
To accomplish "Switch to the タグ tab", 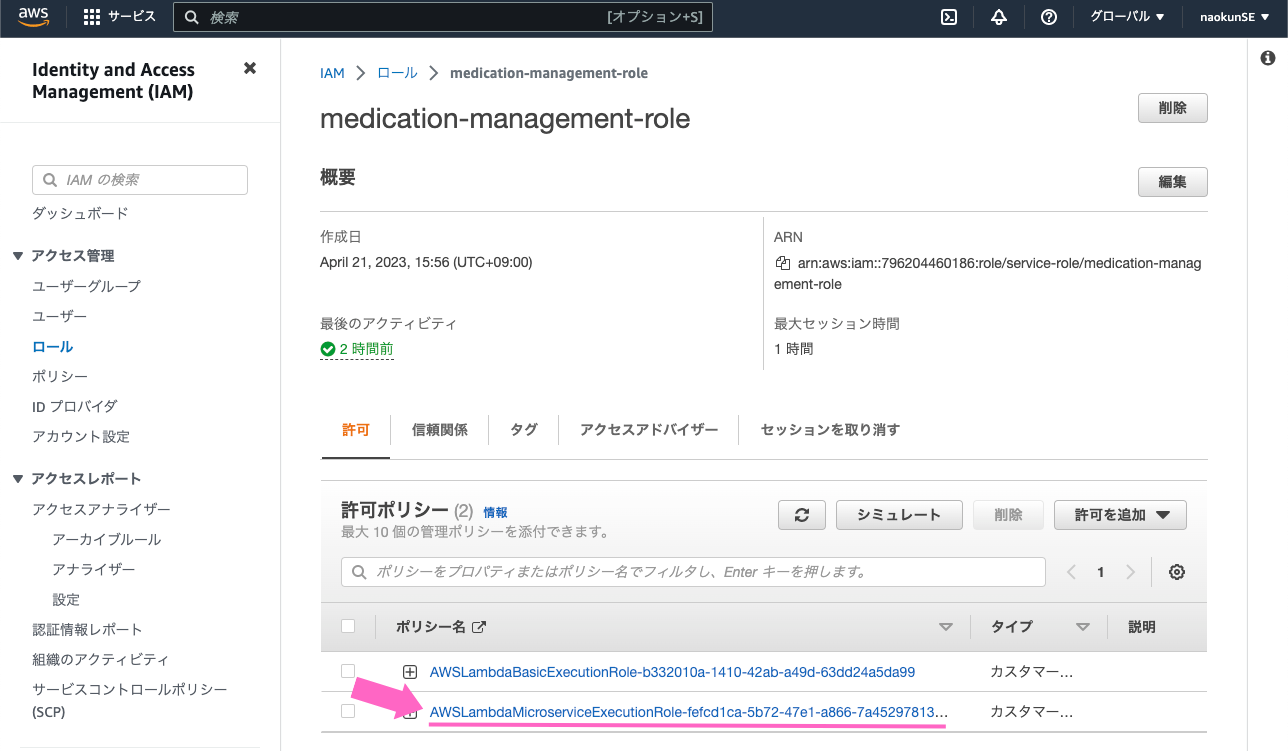I will point(524,430).
